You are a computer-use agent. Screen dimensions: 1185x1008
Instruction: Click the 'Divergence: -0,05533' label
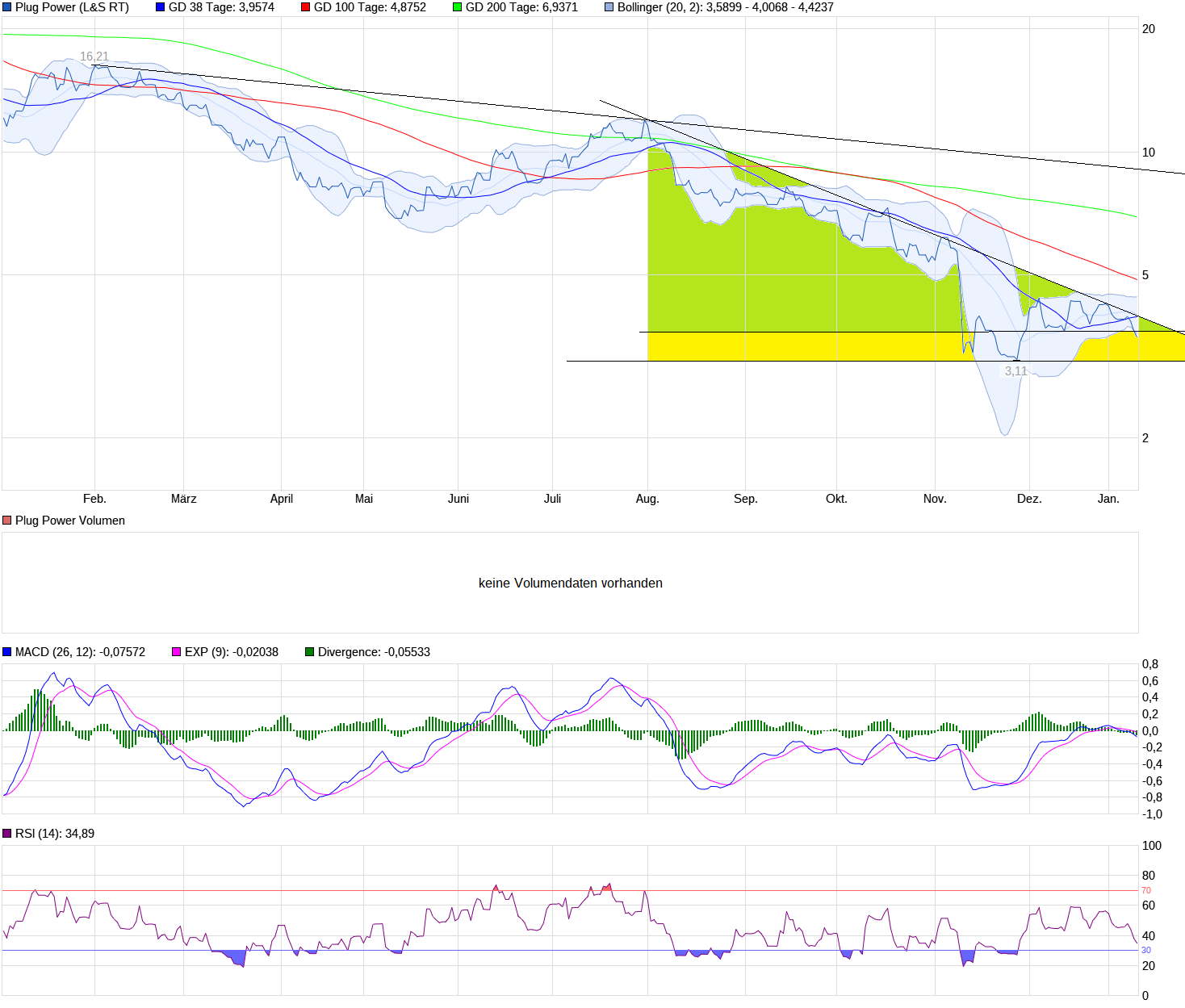coord(374,652)
